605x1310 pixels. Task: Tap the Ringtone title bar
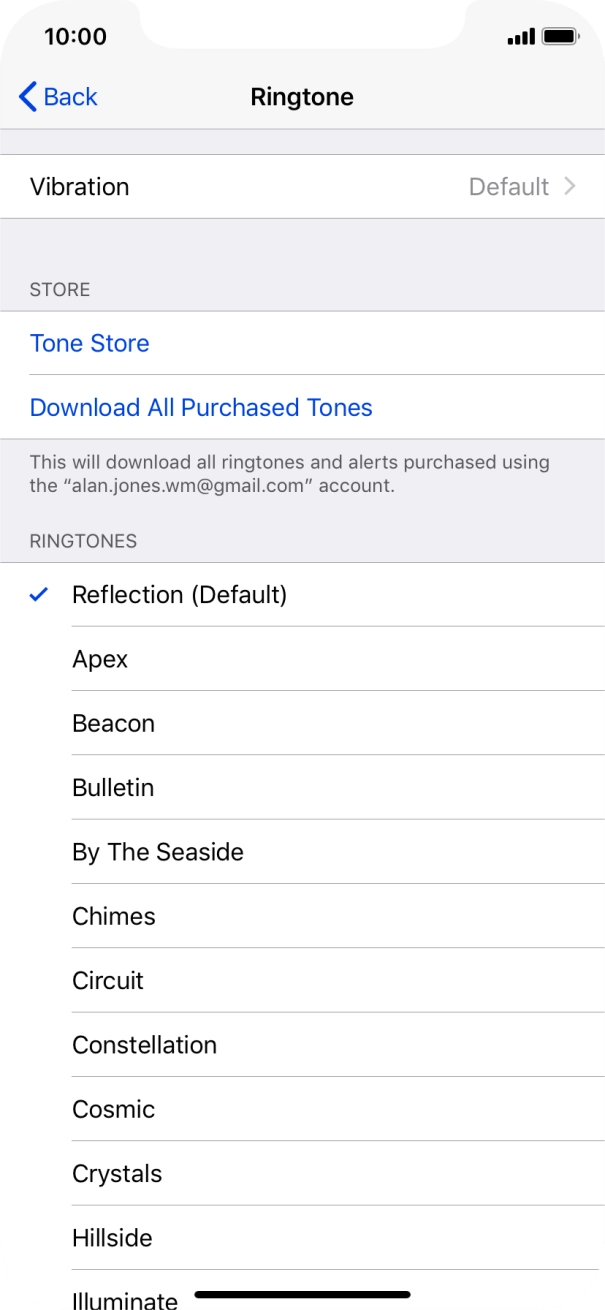(302, 96)
